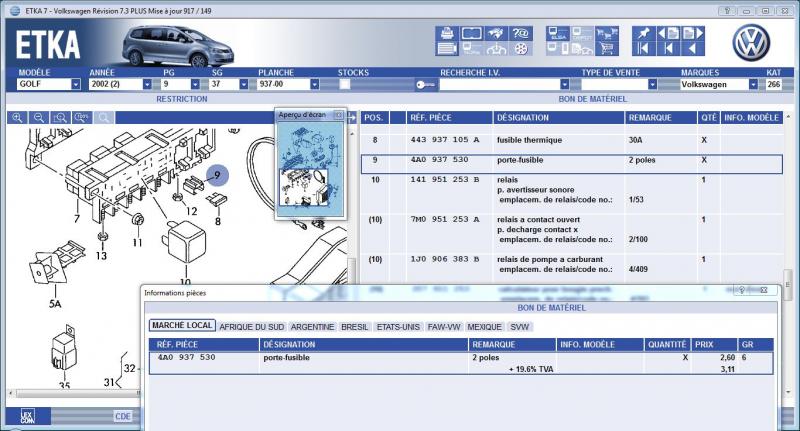800x431 pixels.
Task: Select the zoom area magnifier tool
Action: [x=60, y=118]
